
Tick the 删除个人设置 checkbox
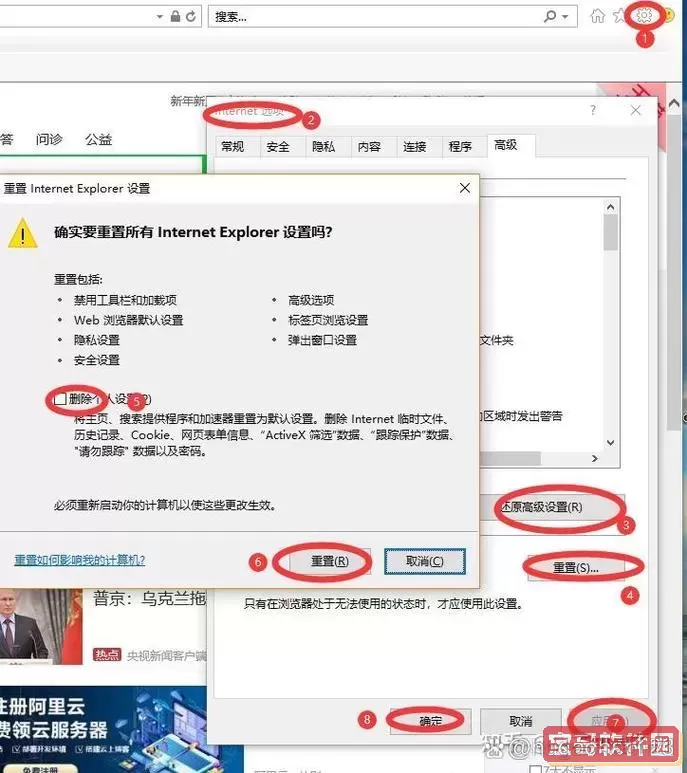coord(61,399)
